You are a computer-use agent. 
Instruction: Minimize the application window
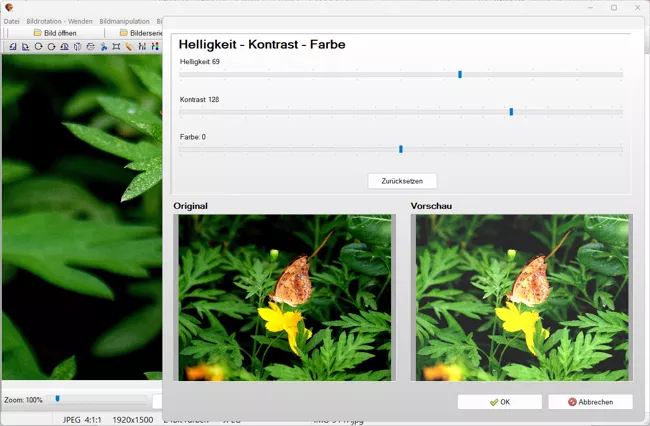click(591, 7)
